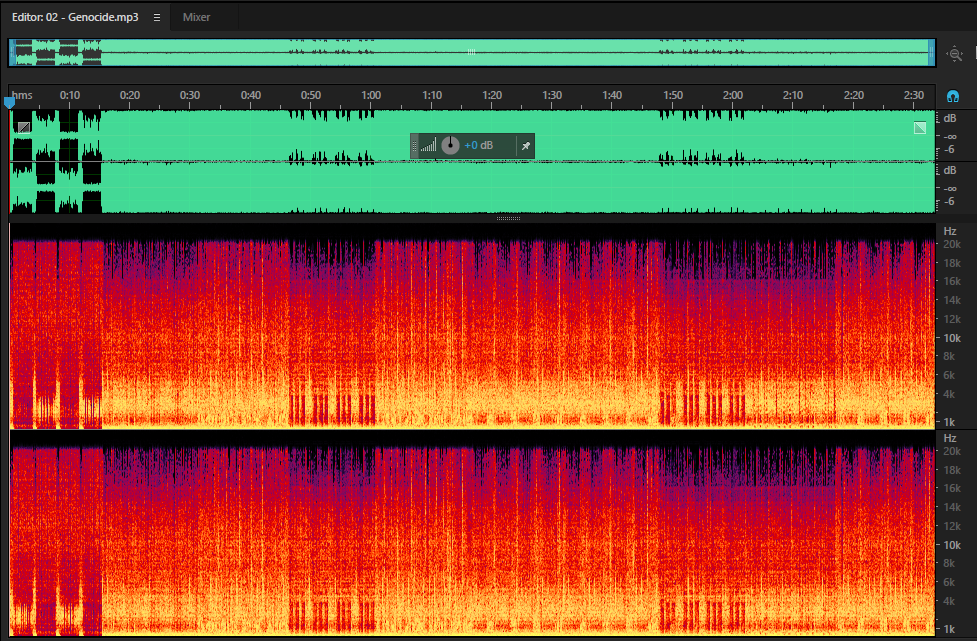This screenshot has height=641, width=977.
Task: Pin the volume HUD with the pushpin icon
Action: tap(526, 146)
